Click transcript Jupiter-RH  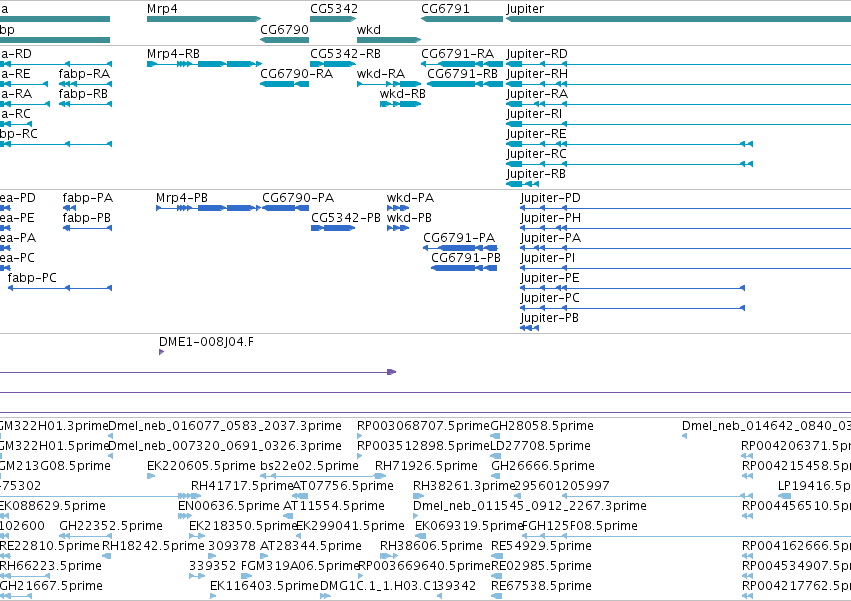click(537, 74)
